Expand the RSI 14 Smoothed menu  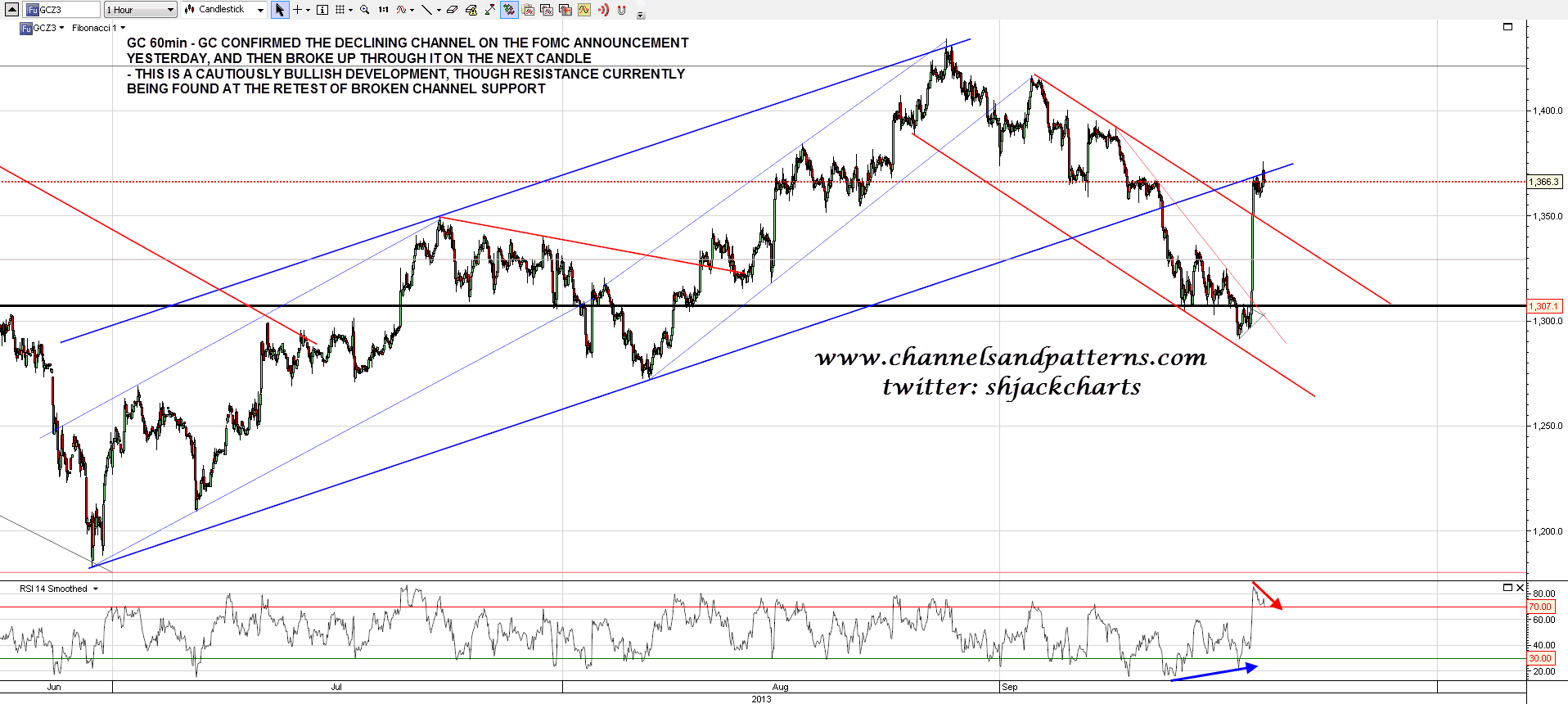point(95,589)
